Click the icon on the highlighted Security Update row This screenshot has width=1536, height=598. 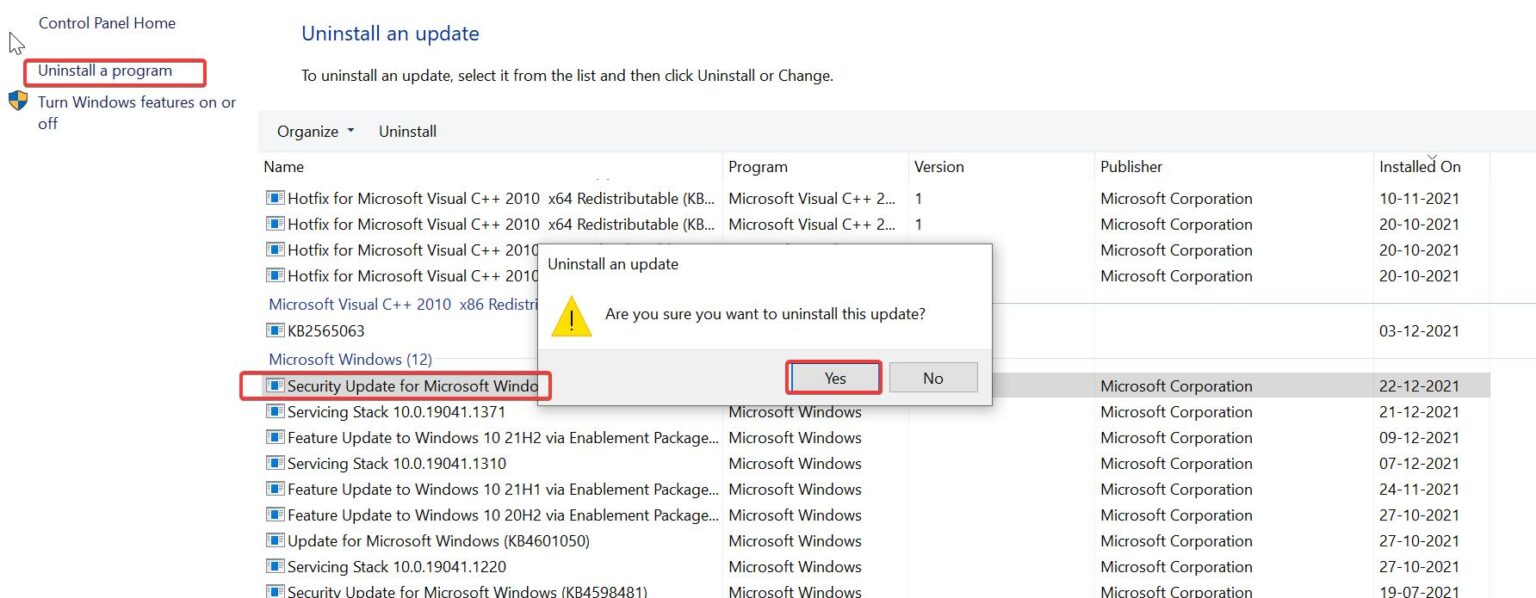coord(277,385)
